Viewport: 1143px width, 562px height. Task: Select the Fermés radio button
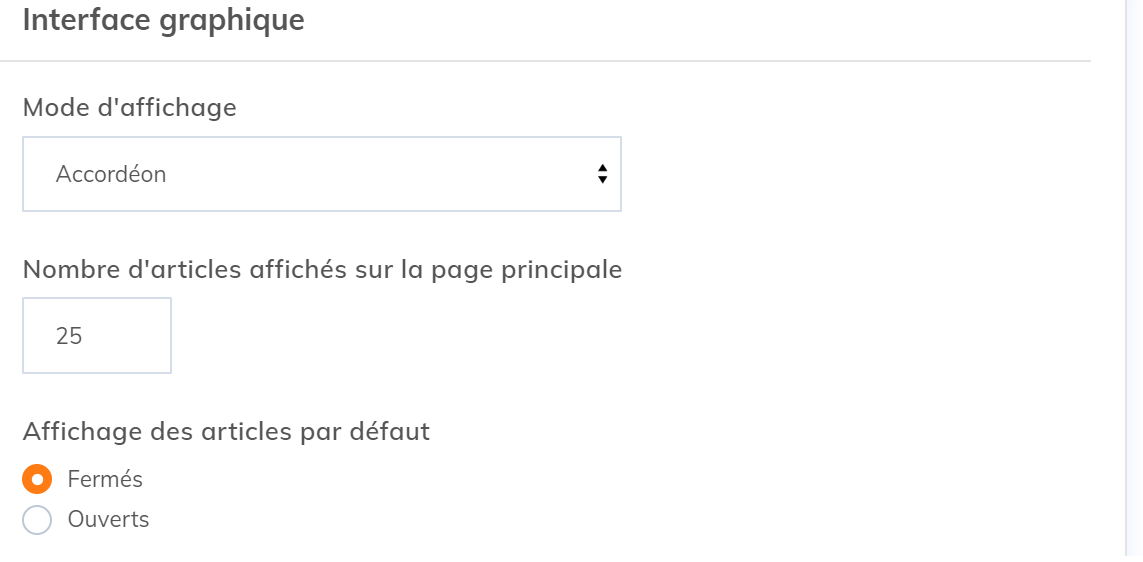(37, 480)
